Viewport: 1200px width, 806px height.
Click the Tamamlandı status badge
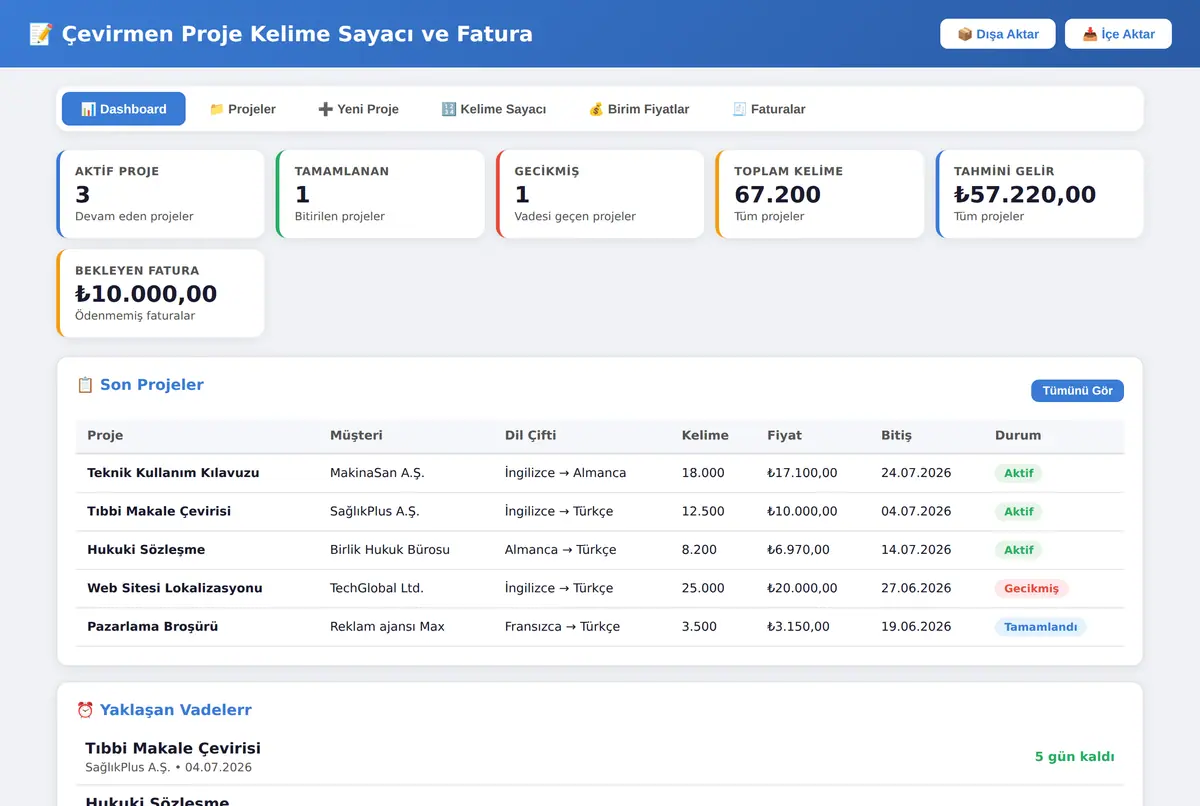click(x=1040, y=627)
